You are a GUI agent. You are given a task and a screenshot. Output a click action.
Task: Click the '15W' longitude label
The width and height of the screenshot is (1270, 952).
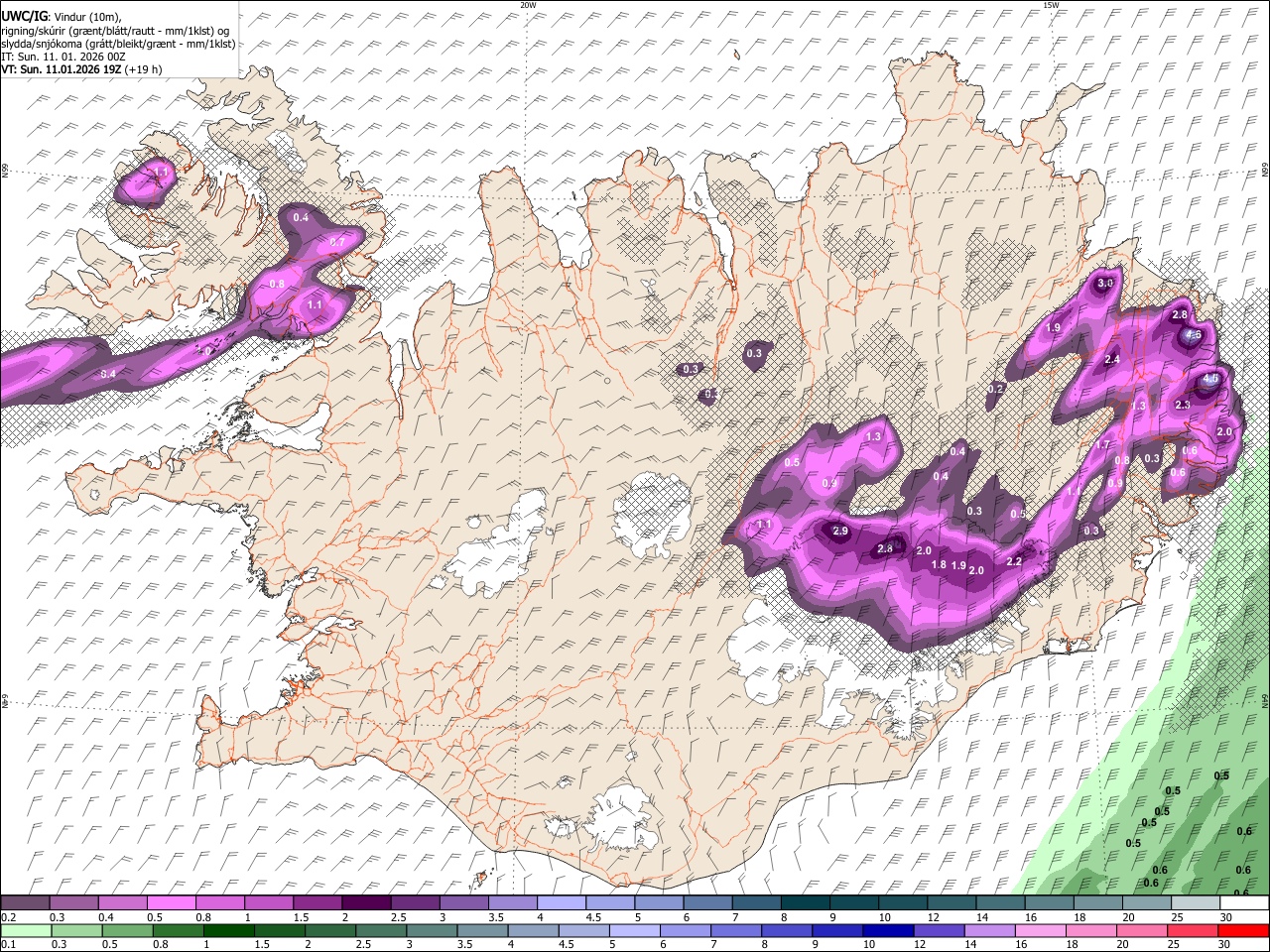tap(1051, 5)
